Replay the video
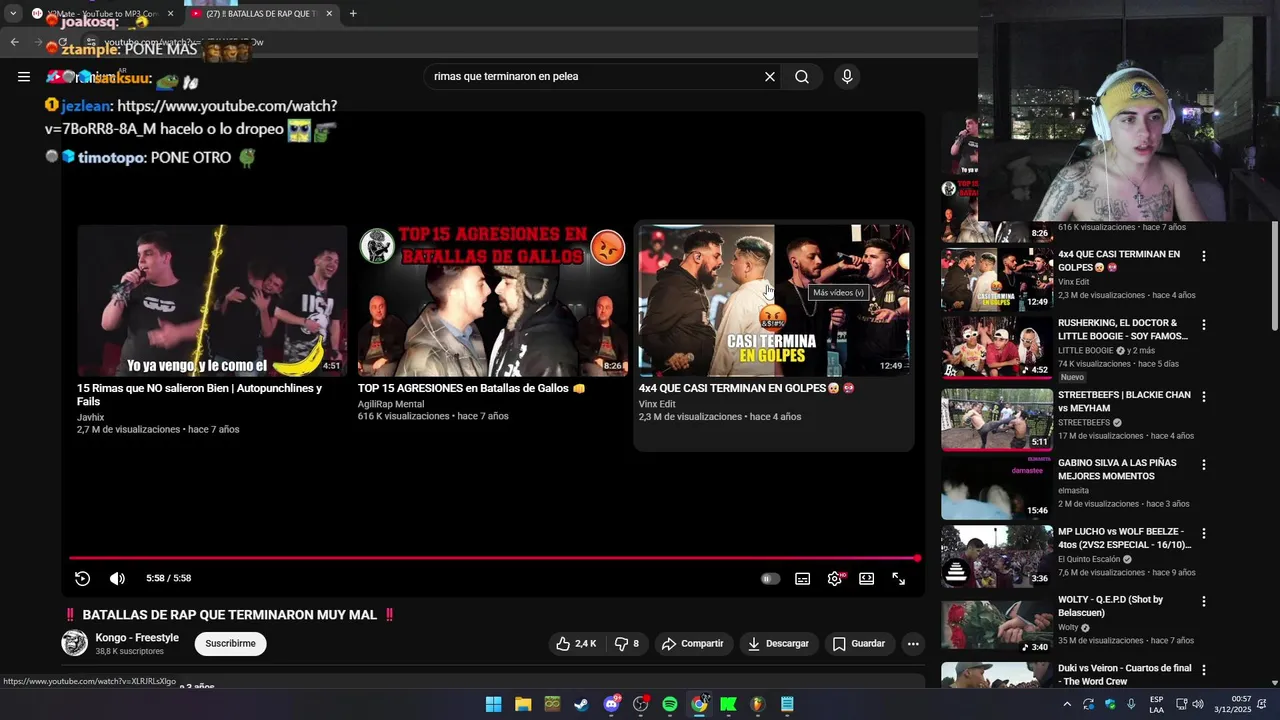 point(83,578)
